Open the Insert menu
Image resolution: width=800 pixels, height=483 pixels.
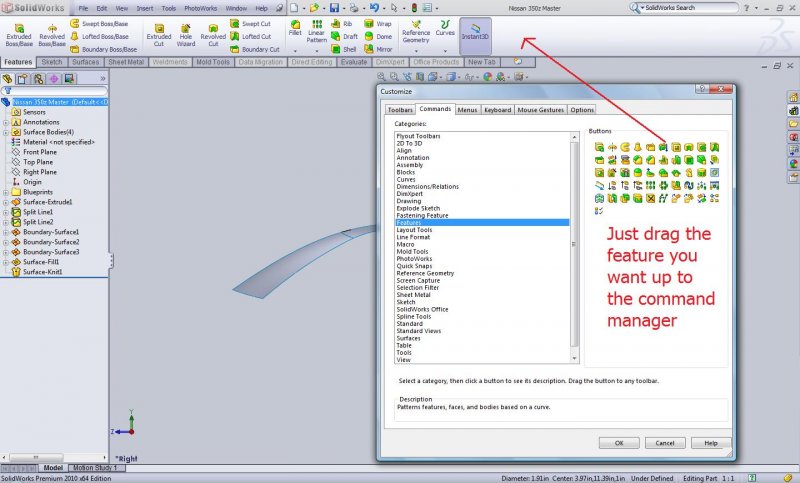coord(145,8)
